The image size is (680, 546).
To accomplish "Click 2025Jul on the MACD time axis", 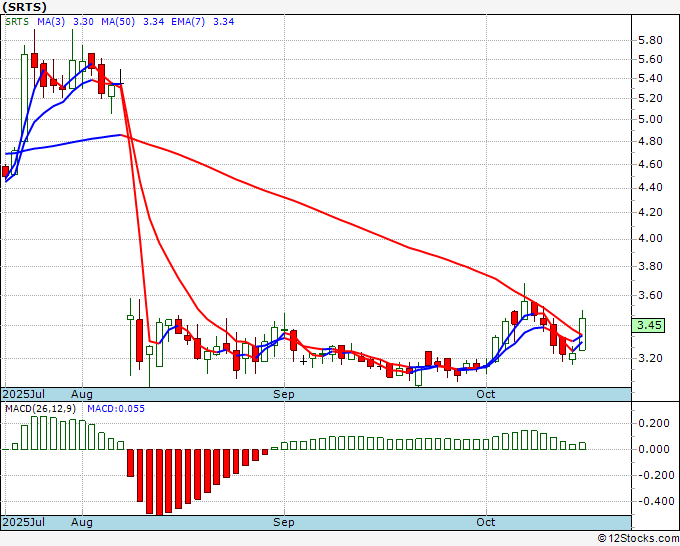I will (23, 522).
